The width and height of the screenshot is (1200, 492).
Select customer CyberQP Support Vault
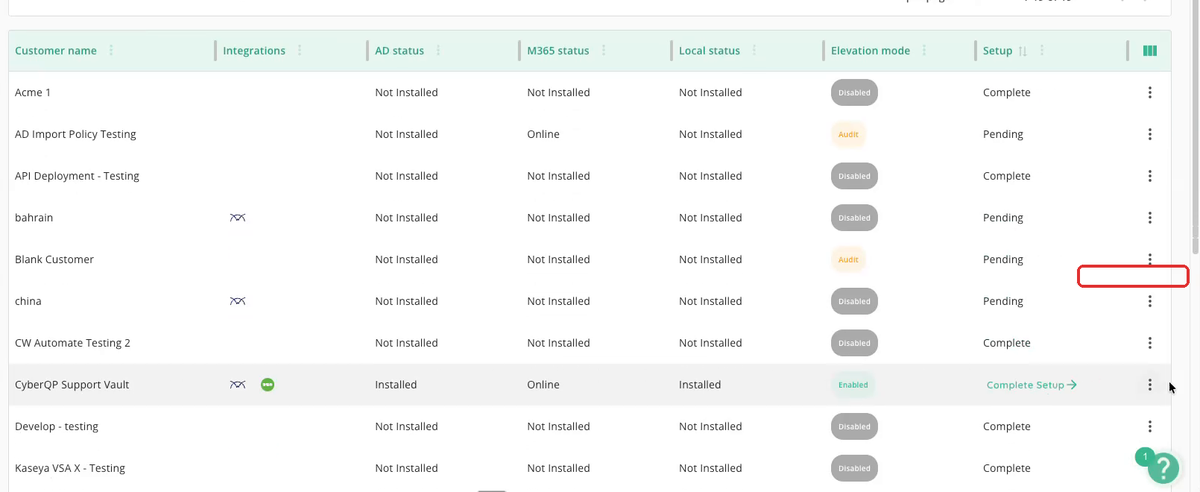(72, 385)
